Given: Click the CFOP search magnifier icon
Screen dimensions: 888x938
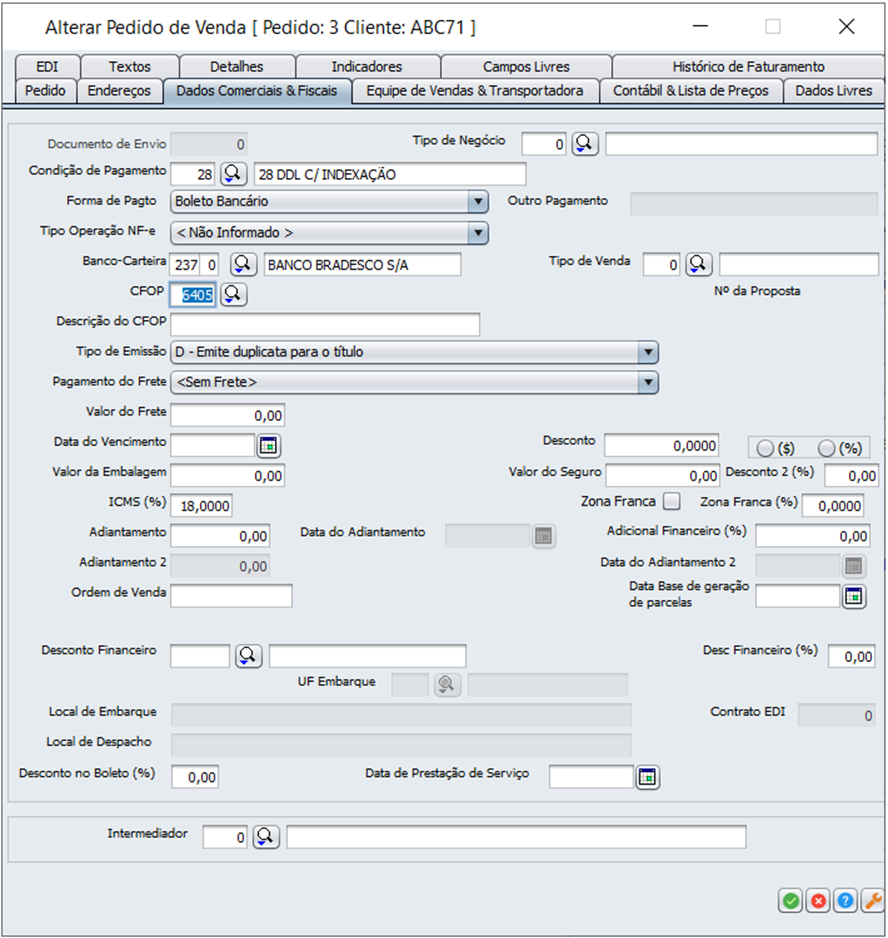Looking at the screenshot, I should tap(233, 294).
